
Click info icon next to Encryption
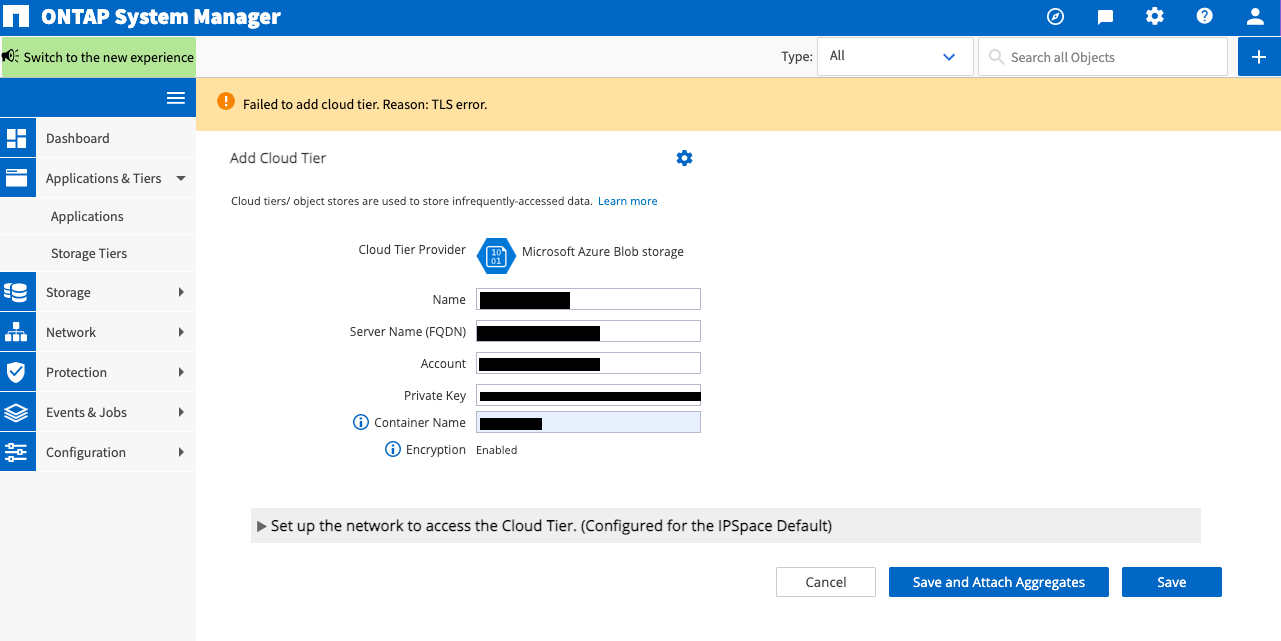pos(393,450)
